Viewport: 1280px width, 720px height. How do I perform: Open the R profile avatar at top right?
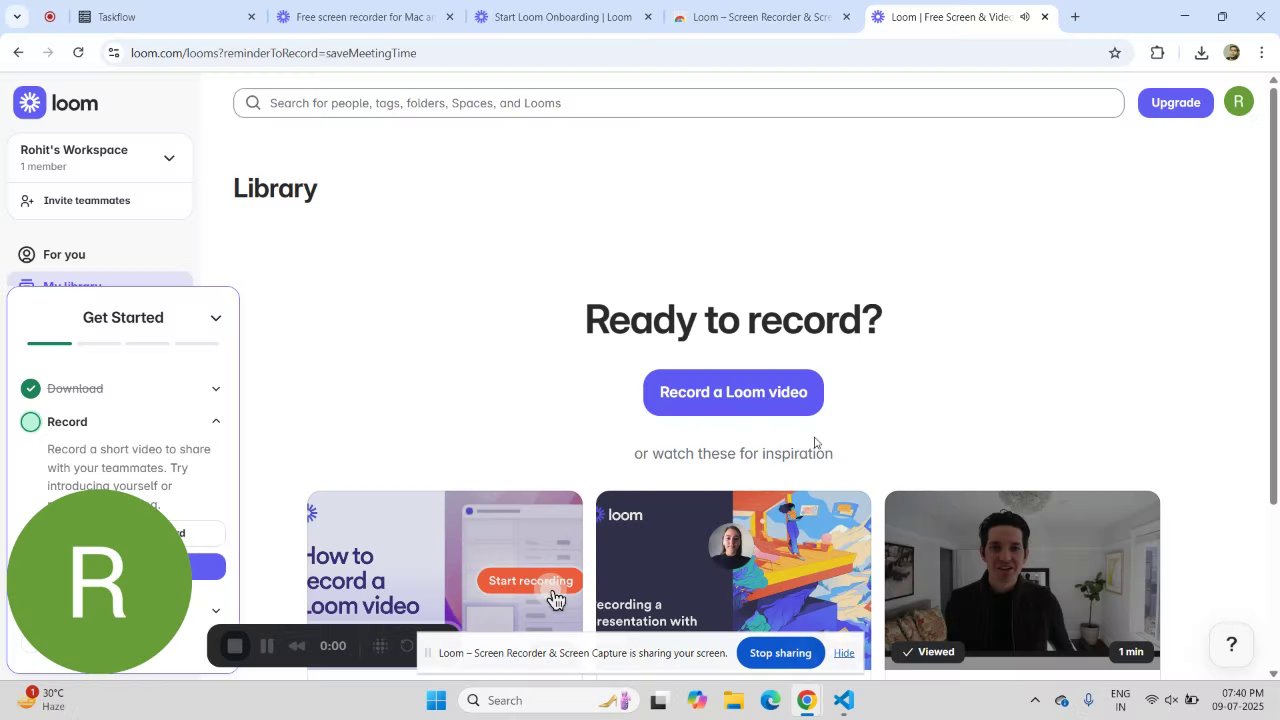click(1238, 102)
